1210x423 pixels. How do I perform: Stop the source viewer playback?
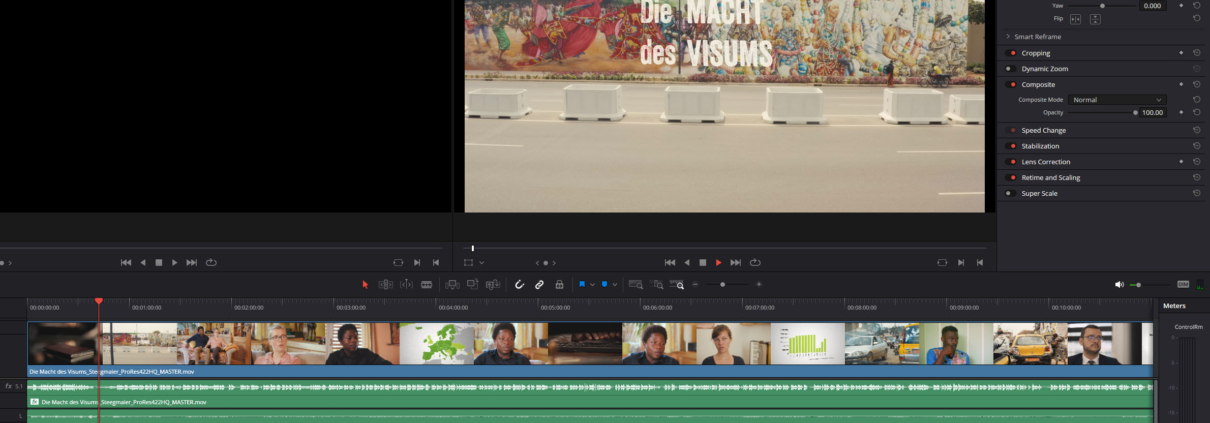pos(158,262)
